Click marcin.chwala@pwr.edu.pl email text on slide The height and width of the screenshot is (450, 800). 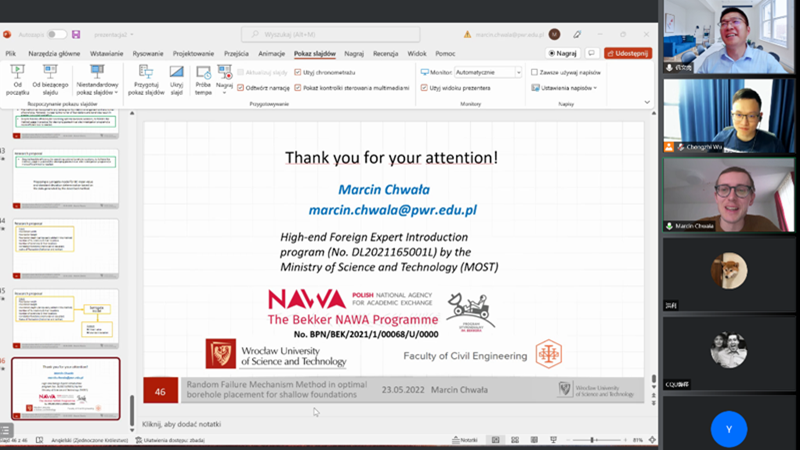coord(392,210)
